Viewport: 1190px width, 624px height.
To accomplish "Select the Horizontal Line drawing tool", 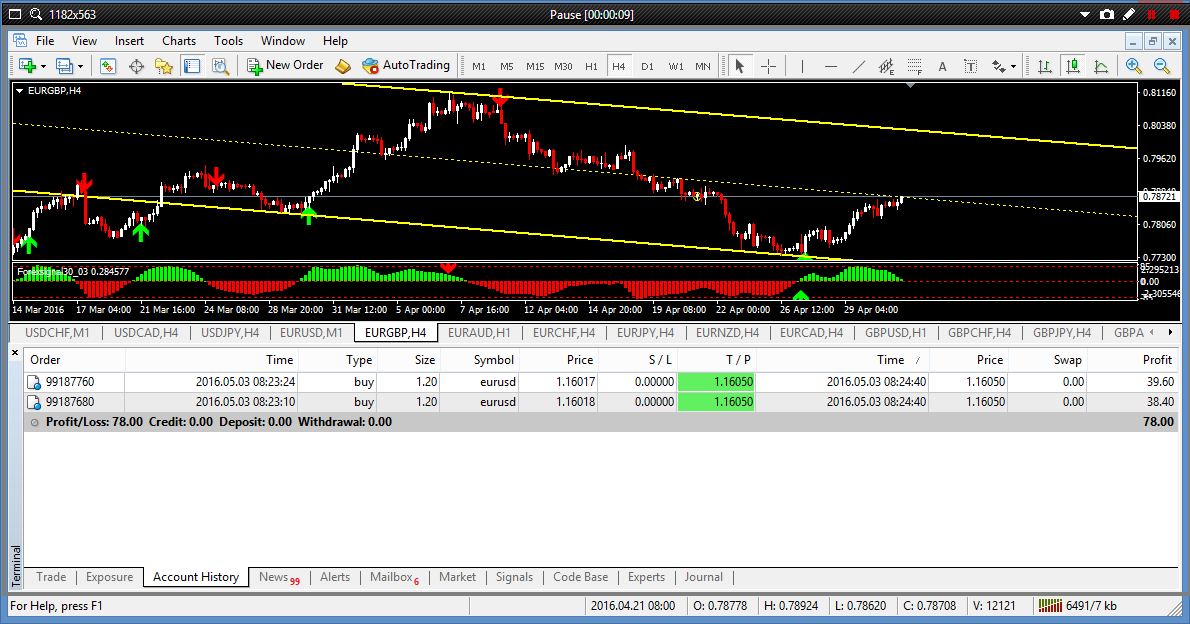I will tap(830, 66).
